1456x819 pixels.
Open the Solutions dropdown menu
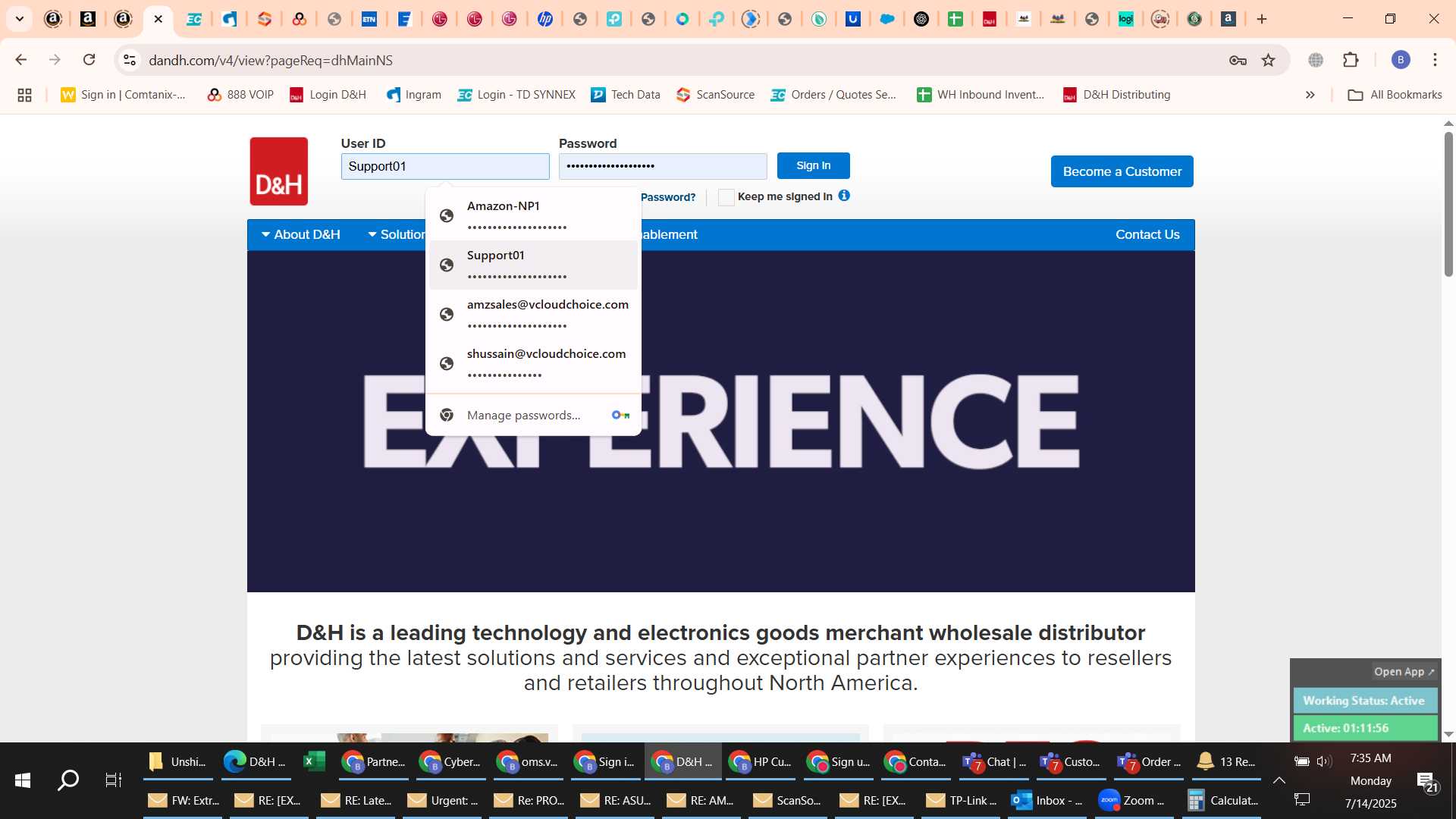click(397, 234)
